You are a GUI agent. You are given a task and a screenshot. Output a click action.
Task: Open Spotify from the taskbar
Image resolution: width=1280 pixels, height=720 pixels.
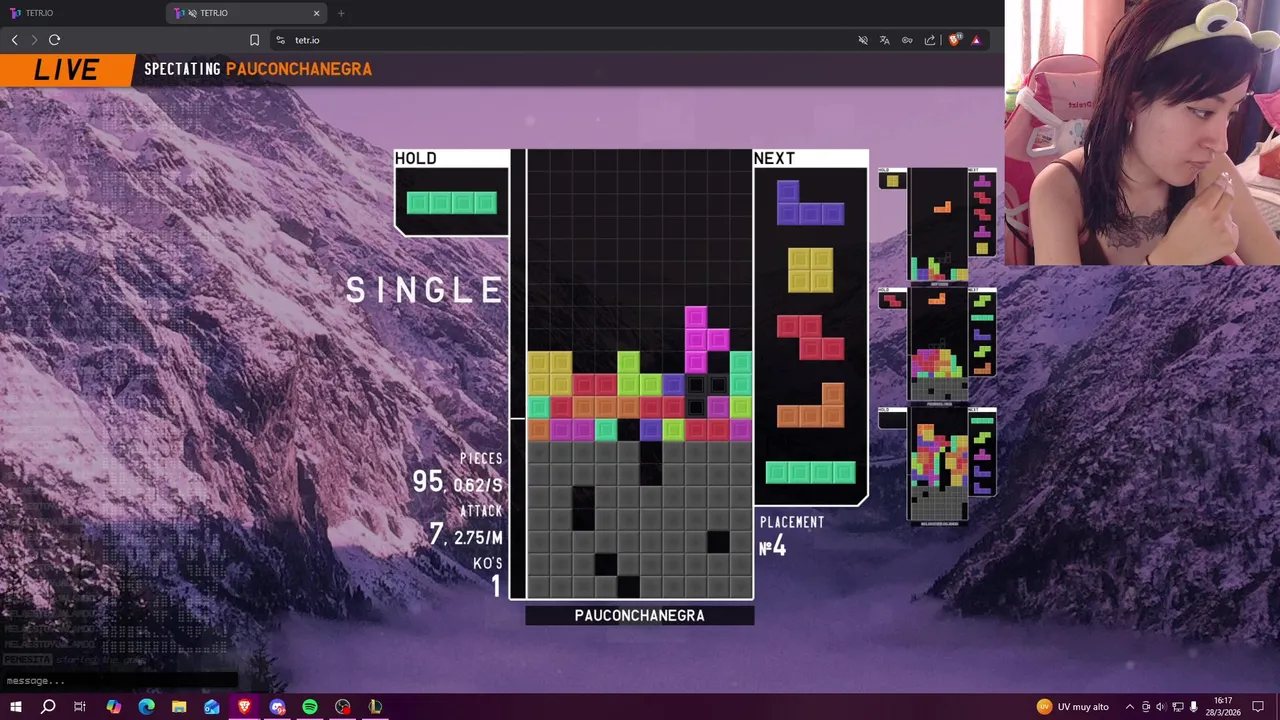tap(310, 707)
